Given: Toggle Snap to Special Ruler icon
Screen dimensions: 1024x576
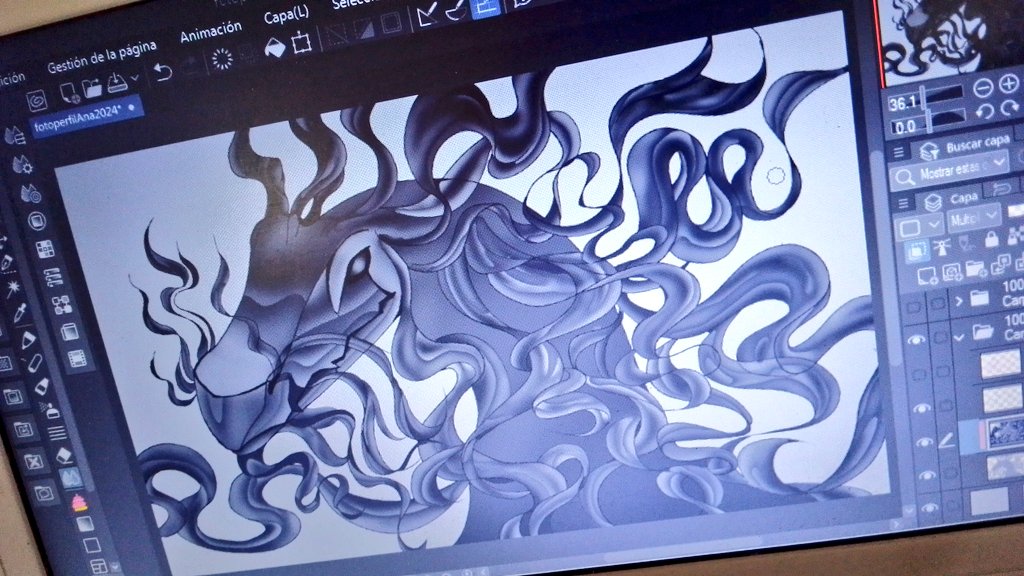Looking at the screenshot, I should (x=456, y=10).
